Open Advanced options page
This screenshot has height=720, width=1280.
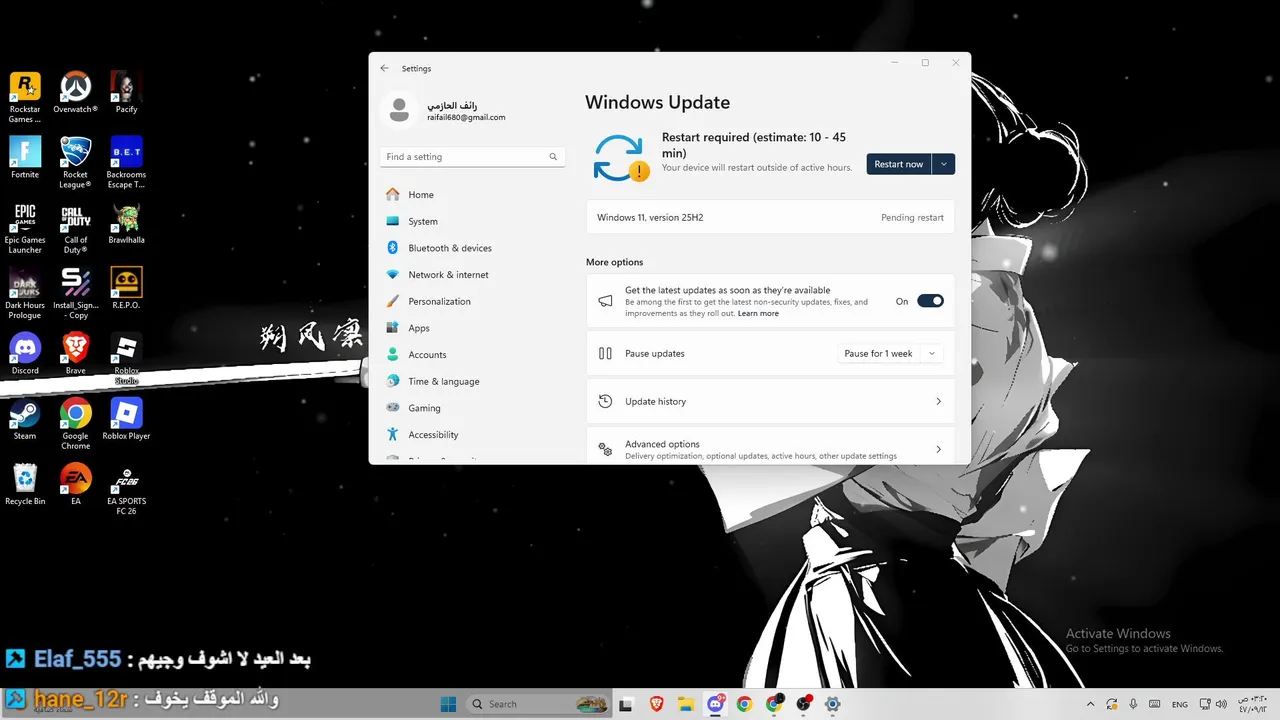point(770,449)
